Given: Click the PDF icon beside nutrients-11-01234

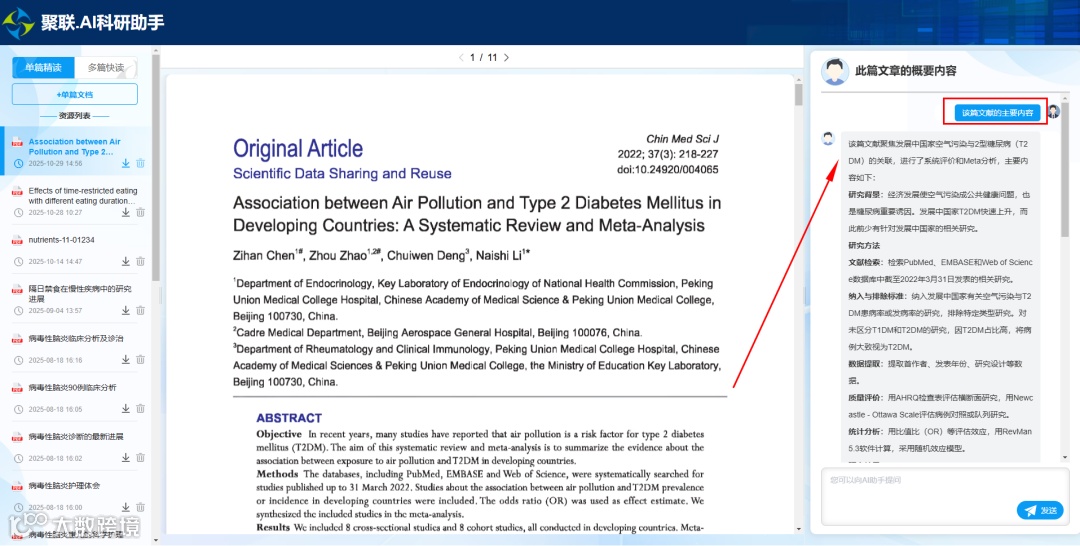Looking at the screenshot, I should pos(17,240).
